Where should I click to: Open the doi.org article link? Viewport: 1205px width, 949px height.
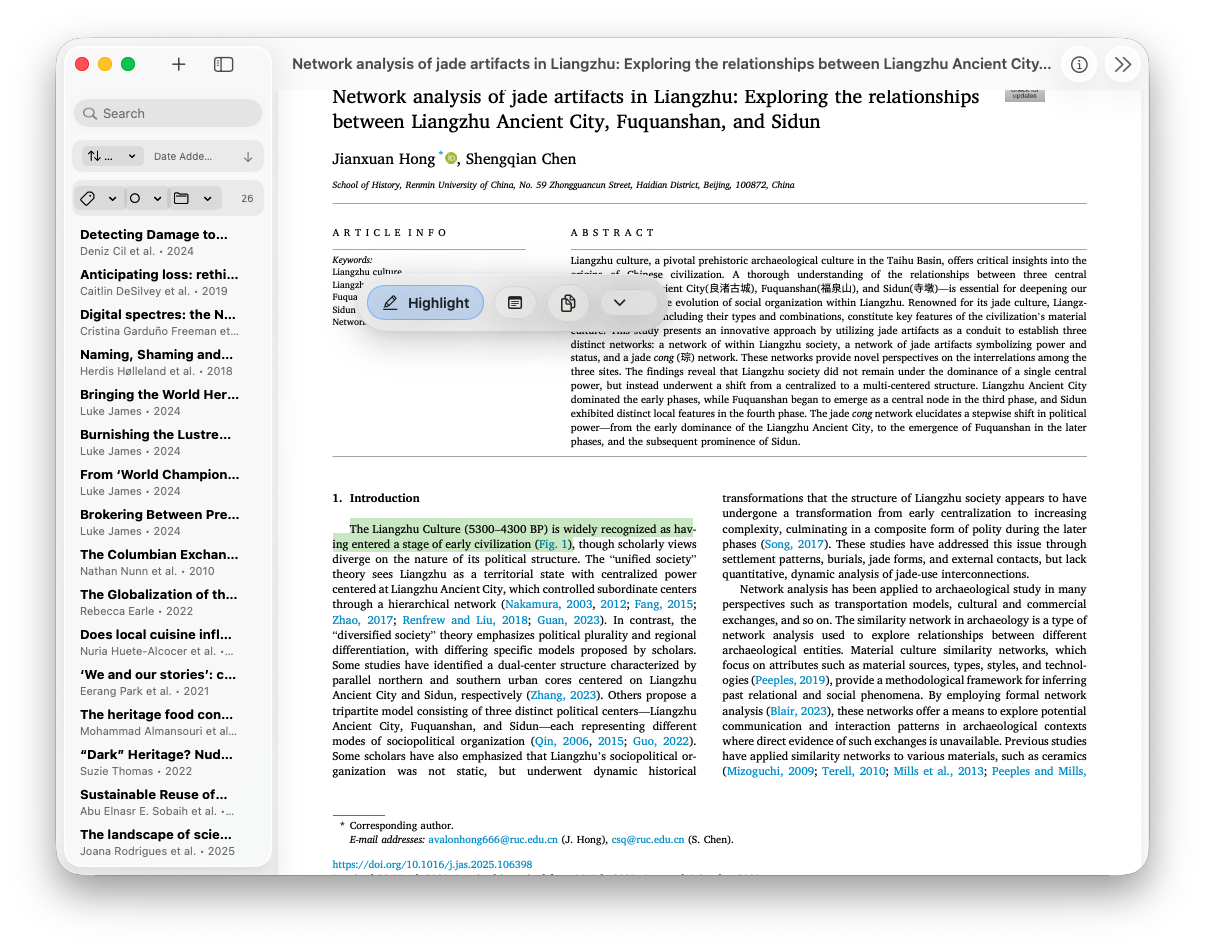(432, 864)
